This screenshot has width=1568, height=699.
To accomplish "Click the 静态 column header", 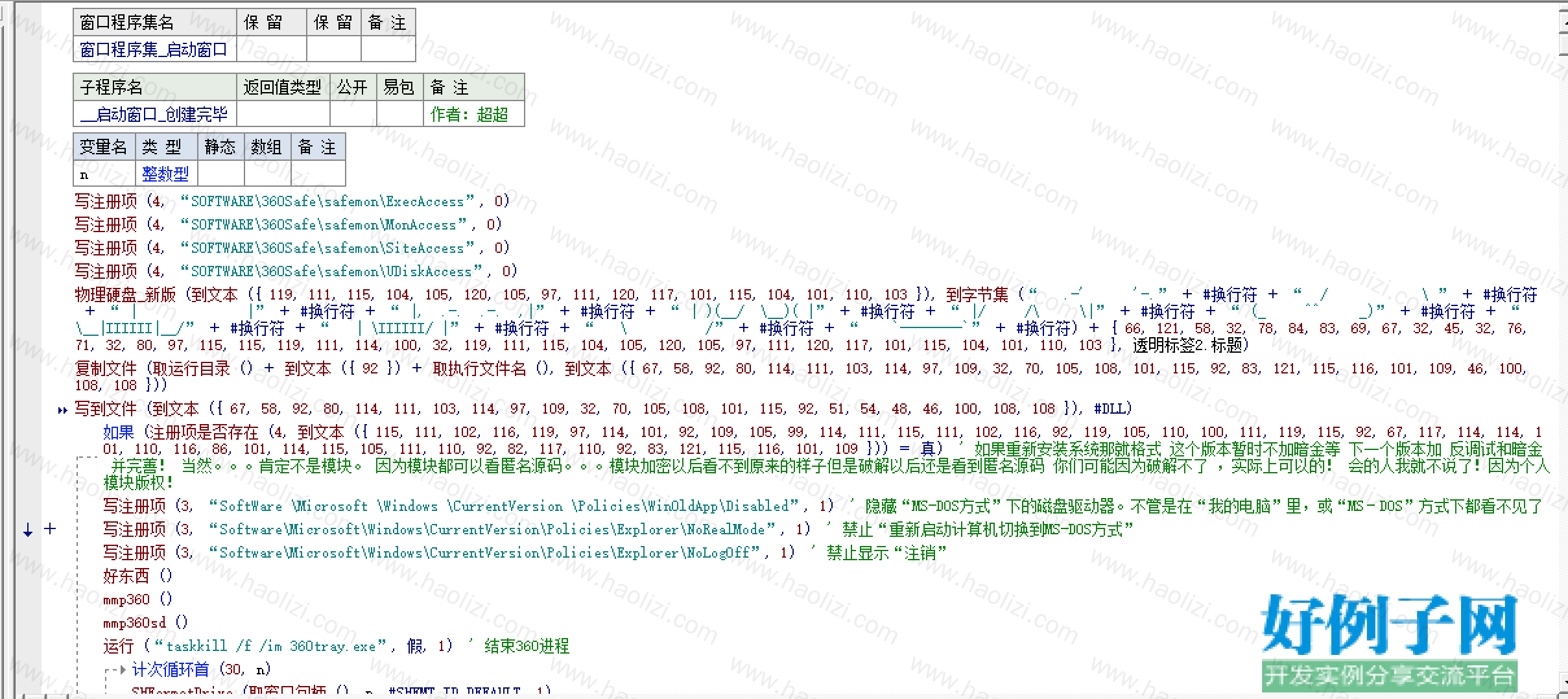I will tap(220, 147).
